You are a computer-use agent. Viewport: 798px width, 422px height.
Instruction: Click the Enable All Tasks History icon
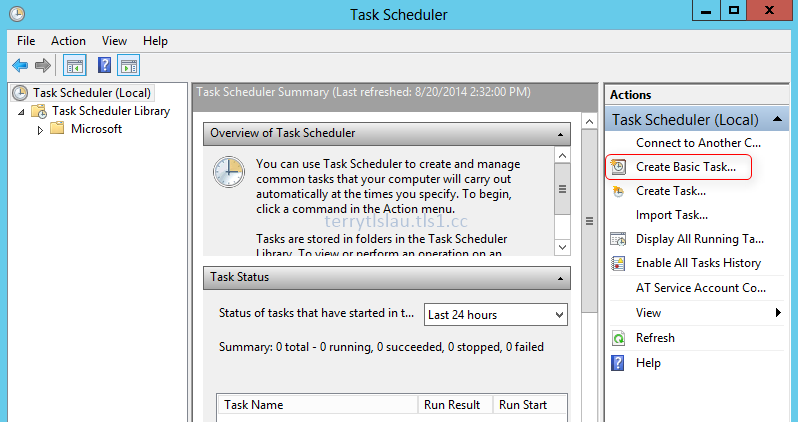click(618, 263)
